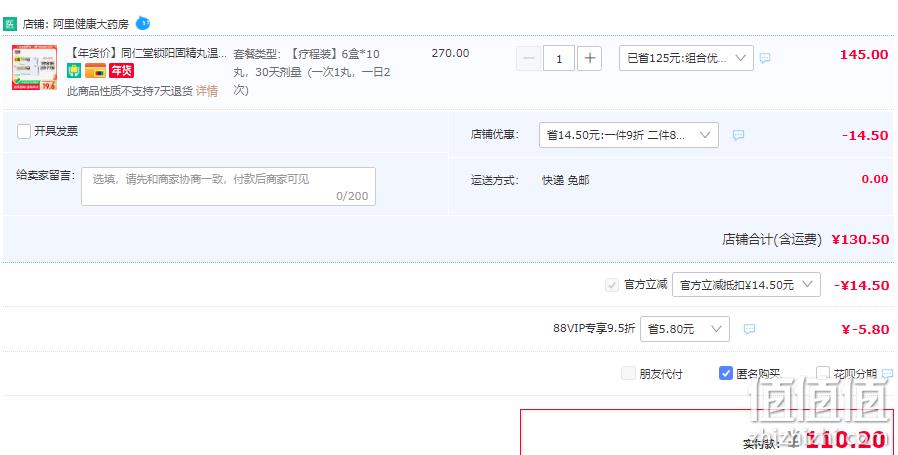898x455 pixels.
Task: Tick the 朋友代付 checkbox
Action: click(x=628, y=374)
